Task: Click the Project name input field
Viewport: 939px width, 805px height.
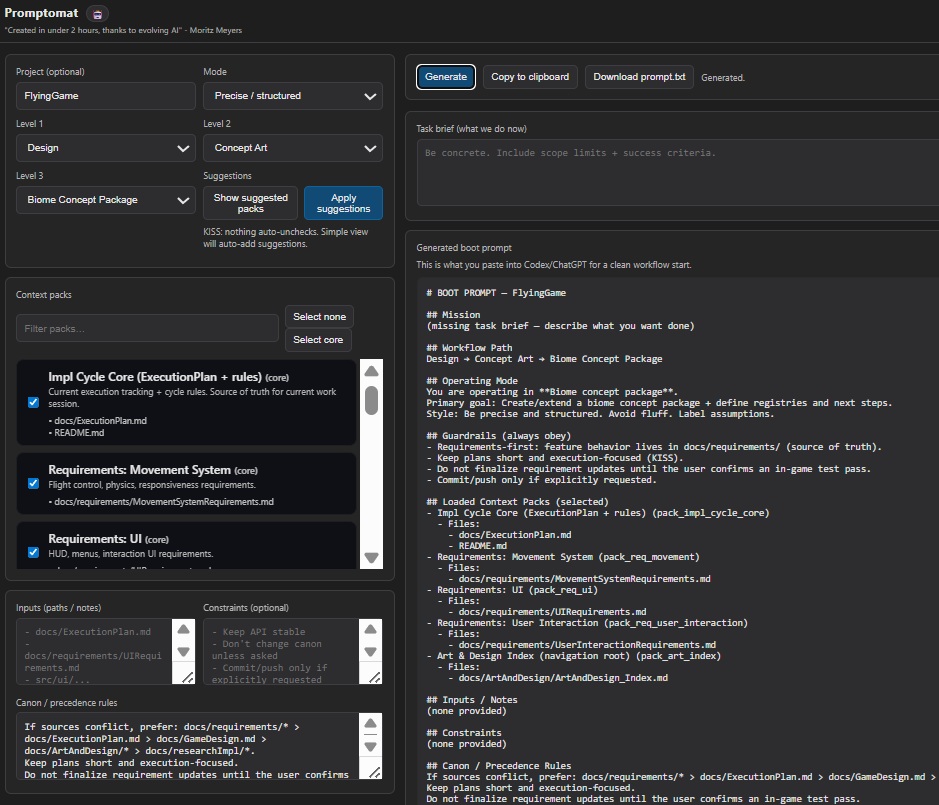Action: [105, 96]
